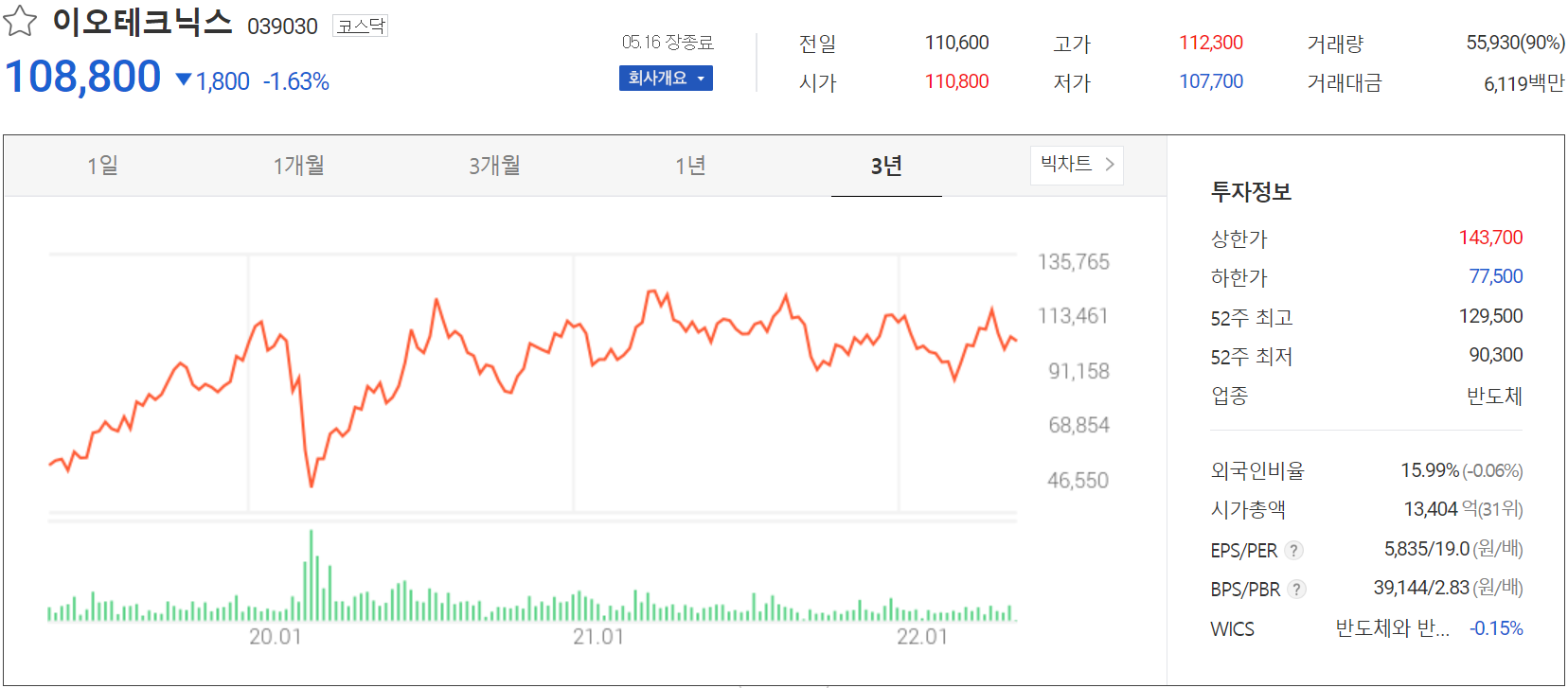Open 빅차트 full chart link
1568x688 pixels.
pos(1077,165)
